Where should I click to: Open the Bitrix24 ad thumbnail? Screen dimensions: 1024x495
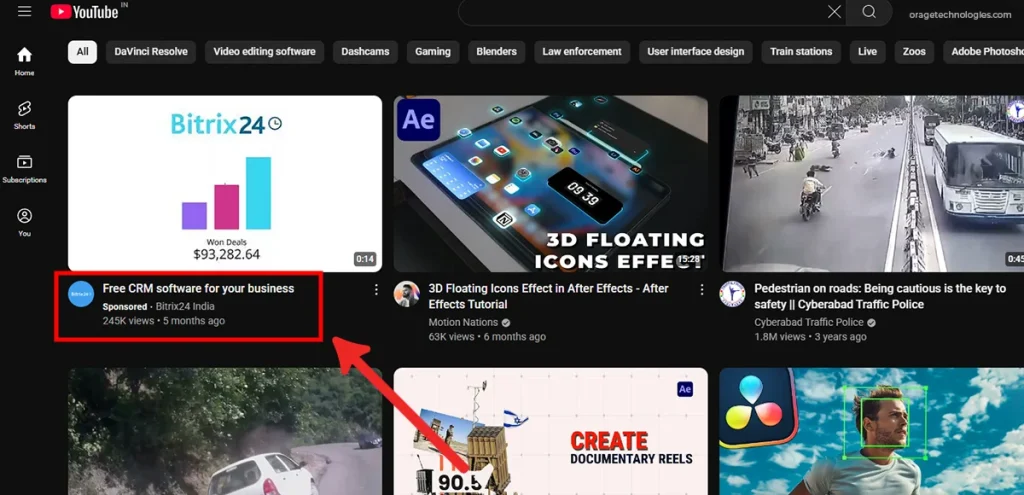(x=225, y=184)
